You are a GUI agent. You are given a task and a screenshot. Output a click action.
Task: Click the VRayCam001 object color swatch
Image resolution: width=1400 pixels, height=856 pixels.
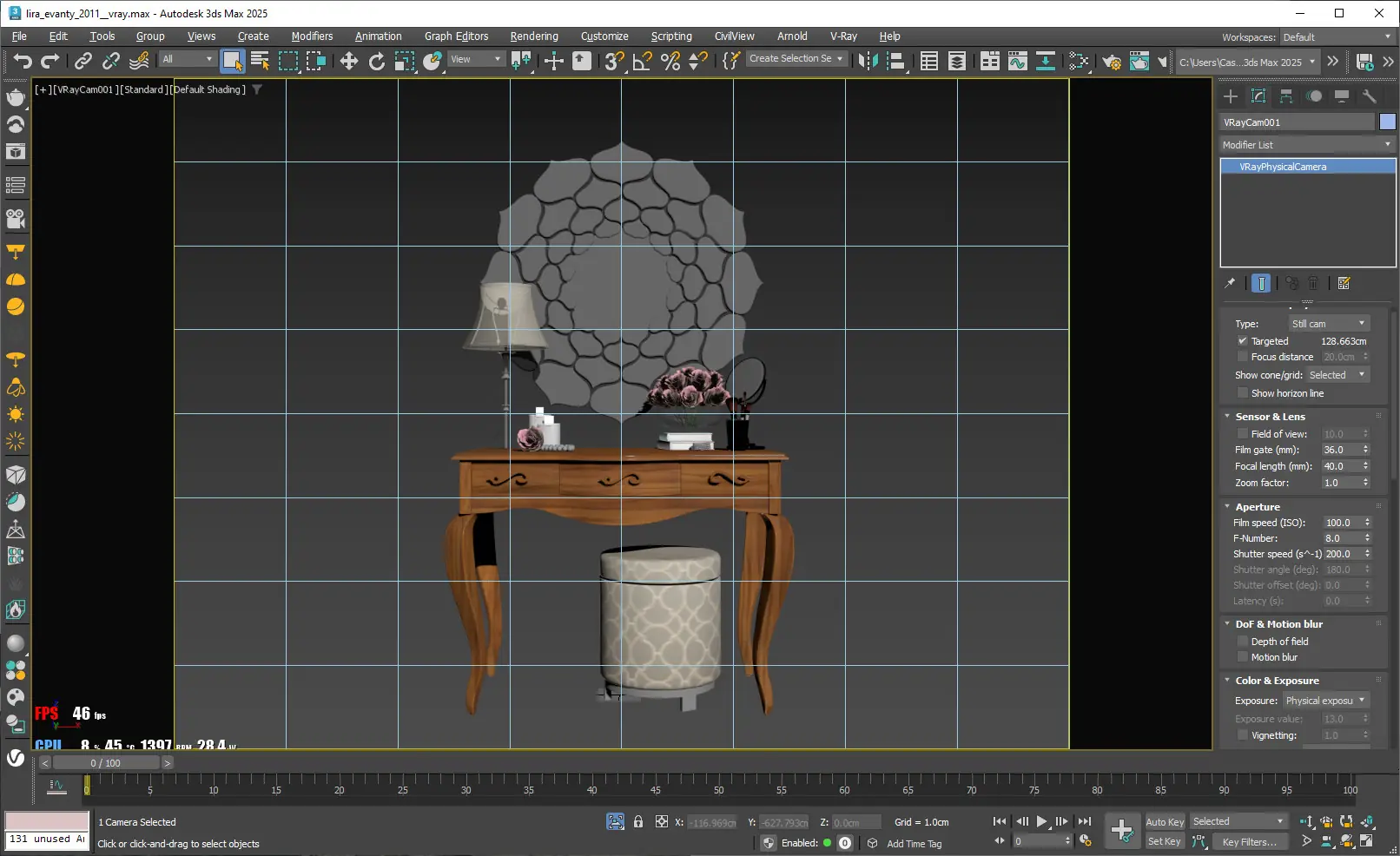tap(1387, 122)
